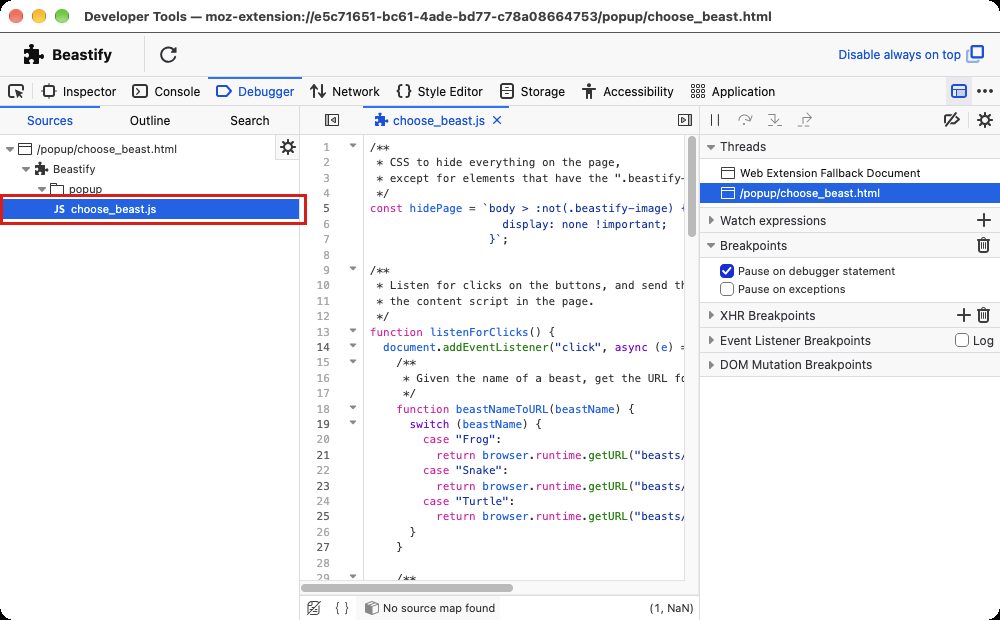Switch to the Sources tab

50,121
